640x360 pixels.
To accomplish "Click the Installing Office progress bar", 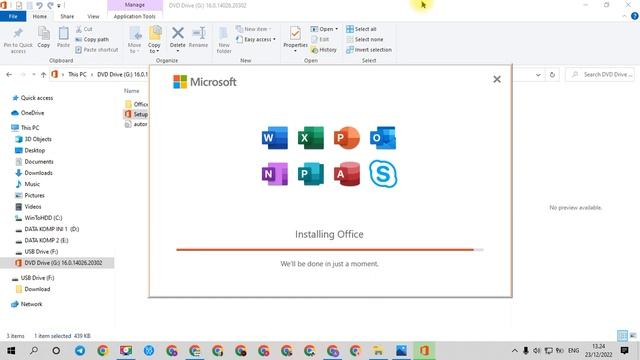I will tap(329, 249).
